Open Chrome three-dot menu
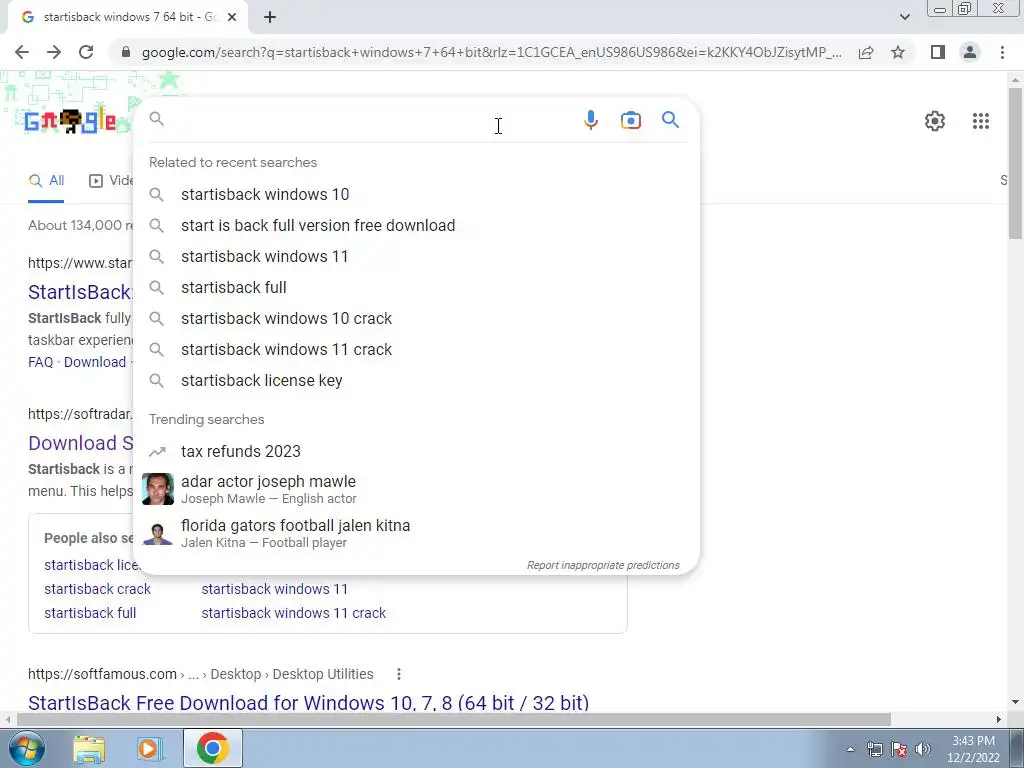Image resolution: width=1024 pixels, height=768 pixels. pyautogui.click(x=1002, y=52)
